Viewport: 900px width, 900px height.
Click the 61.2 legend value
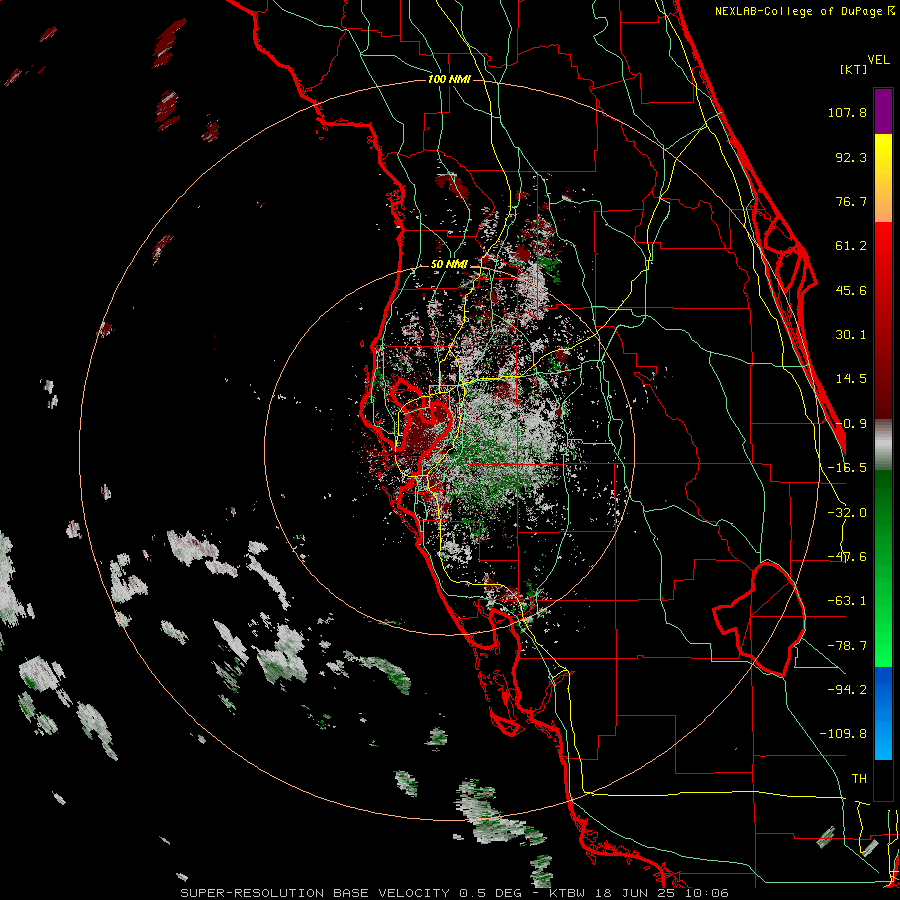pyautogui.click(x=851, y=246)
